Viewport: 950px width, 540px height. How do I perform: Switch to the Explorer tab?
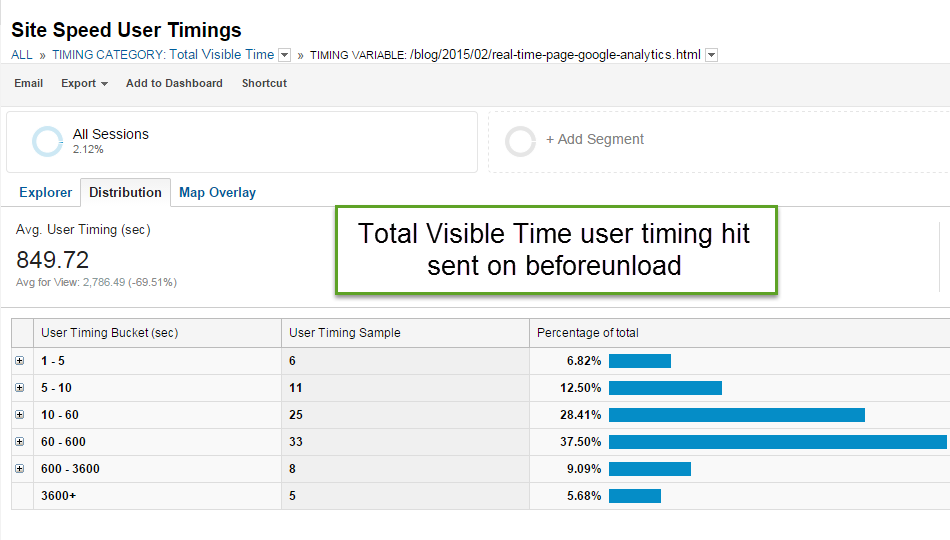[45, 192]
